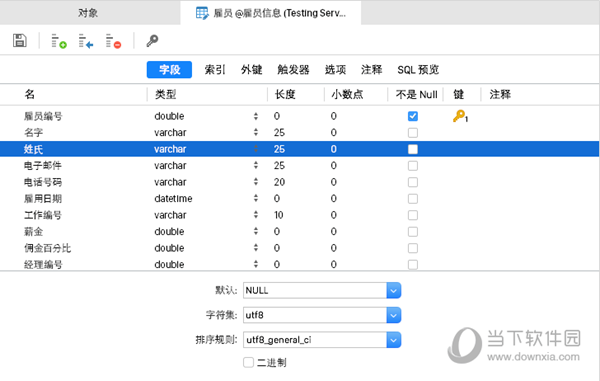600x381 pixels.
Task: Select the 雇员 @雇员信息 tab
Action: pyautogui.click(x=271, y=13)
